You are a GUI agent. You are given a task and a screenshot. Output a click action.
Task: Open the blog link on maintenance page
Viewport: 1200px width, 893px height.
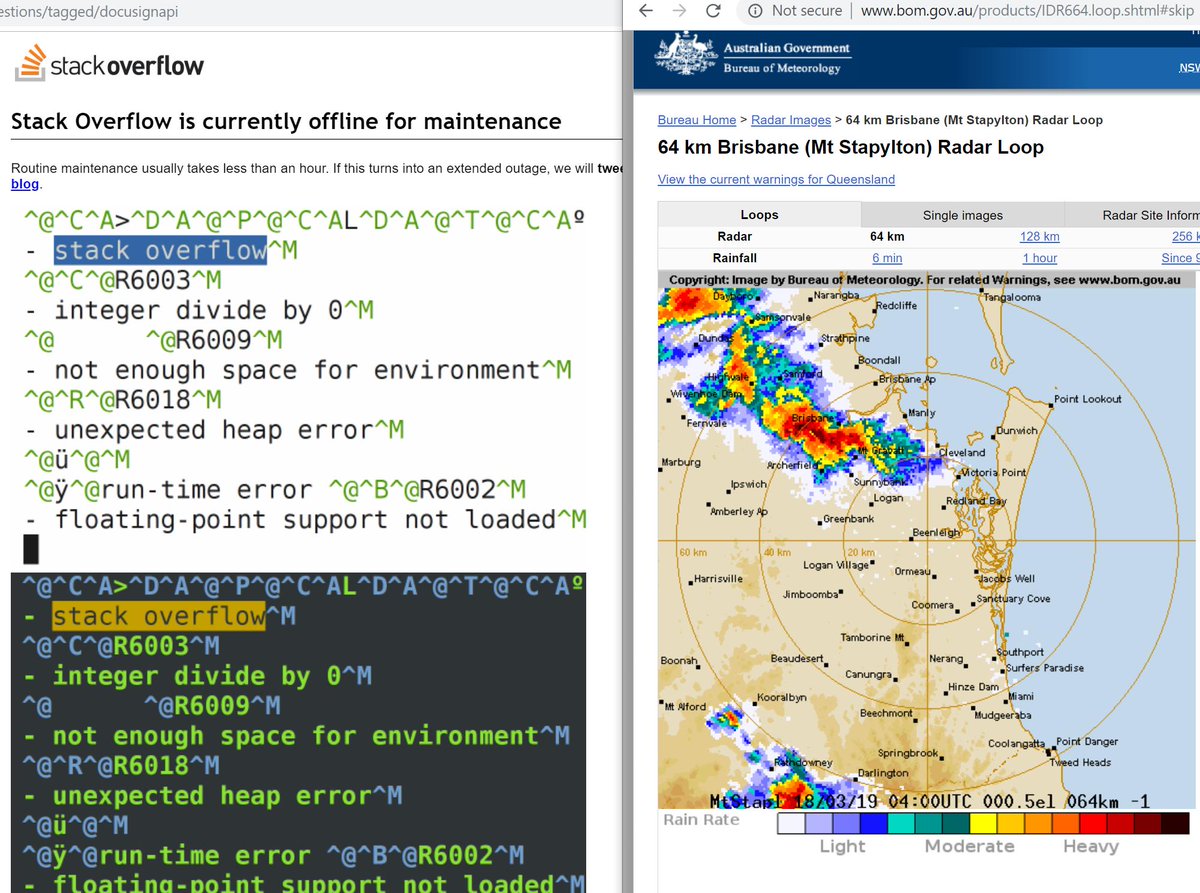click(x=25, y=185)
